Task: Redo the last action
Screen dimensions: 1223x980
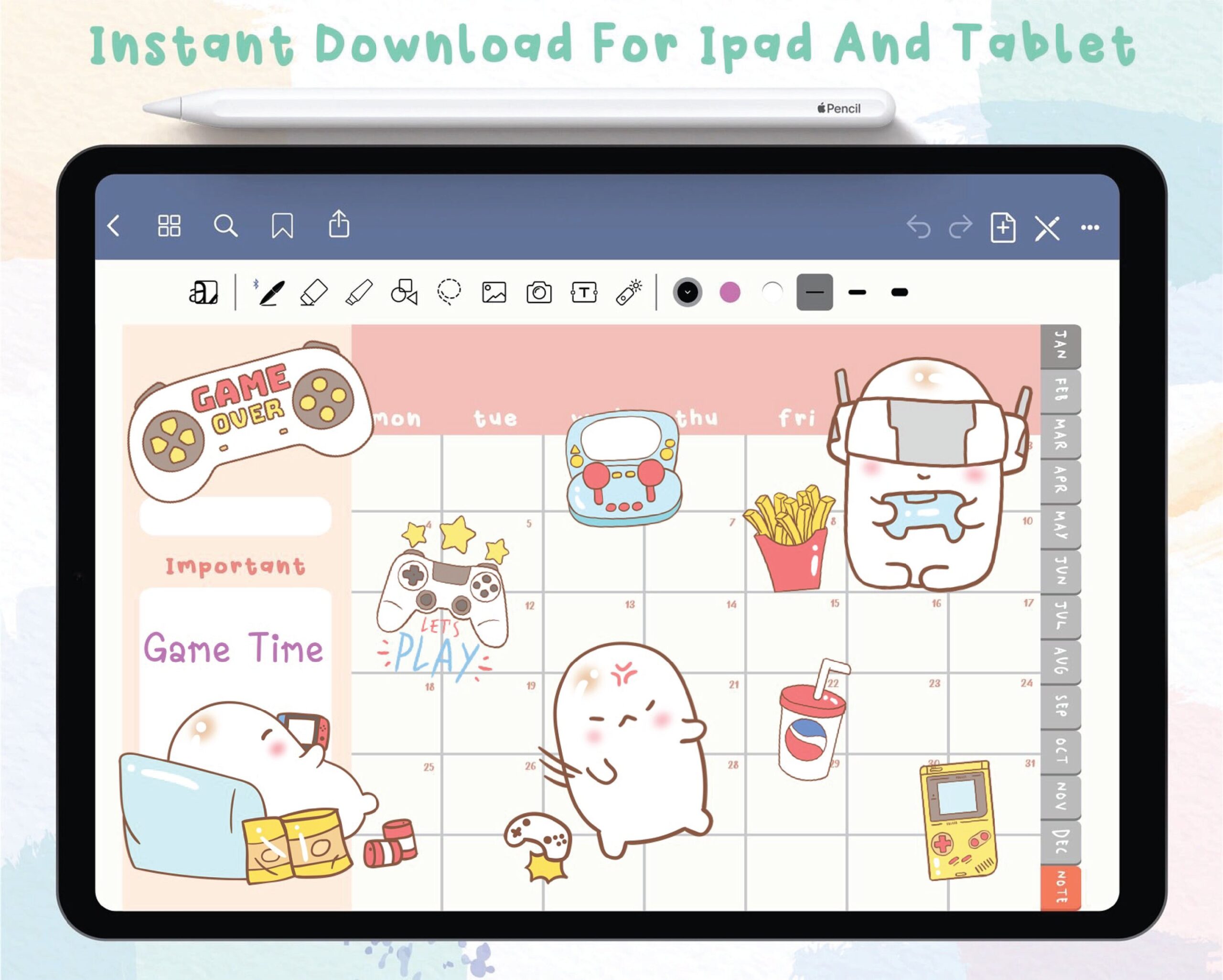Action: pyautogui.click(x=960, y=227)
